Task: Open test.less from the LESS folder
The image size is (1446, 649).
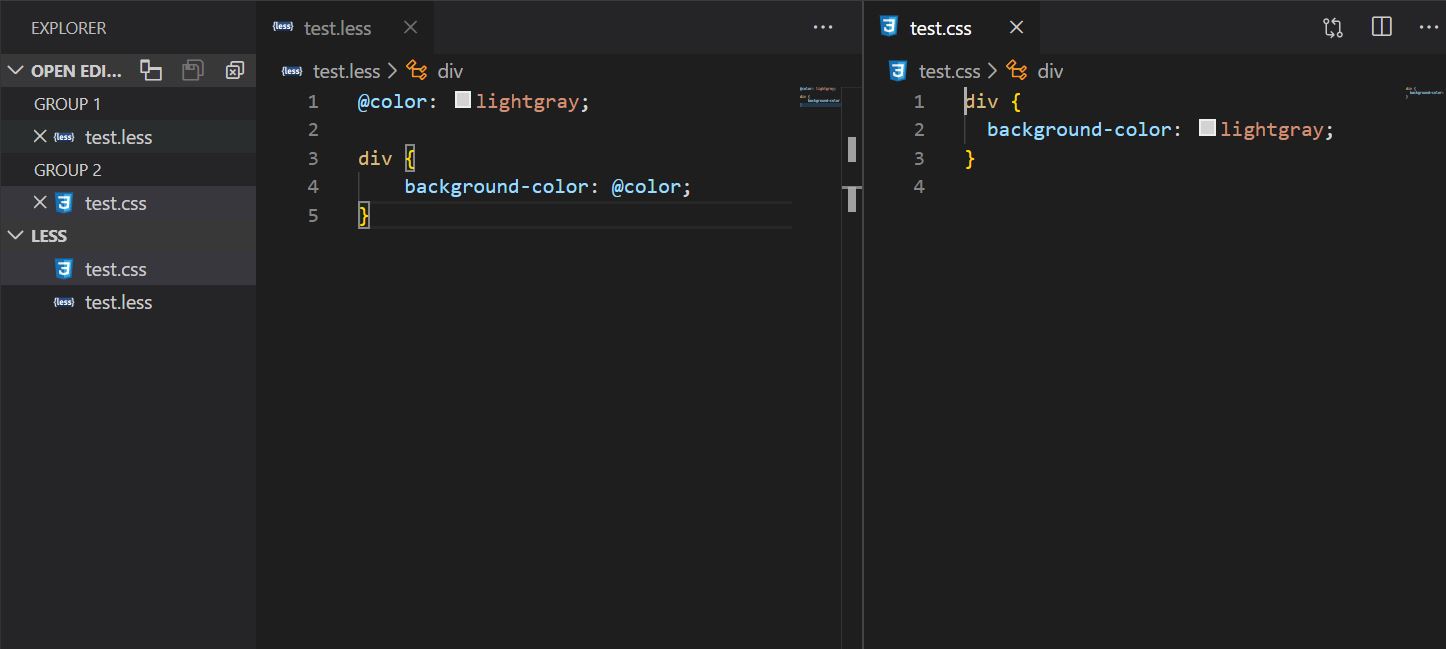Action: tap(117, 301)
